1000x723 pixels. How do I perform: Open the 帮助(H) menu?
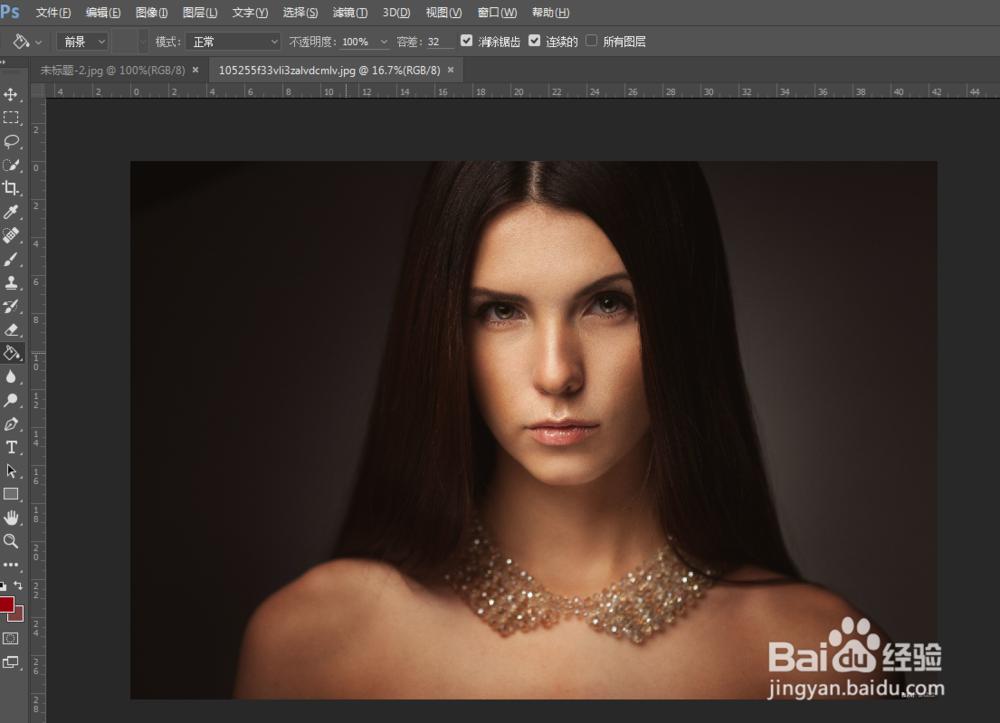point(551,12)
